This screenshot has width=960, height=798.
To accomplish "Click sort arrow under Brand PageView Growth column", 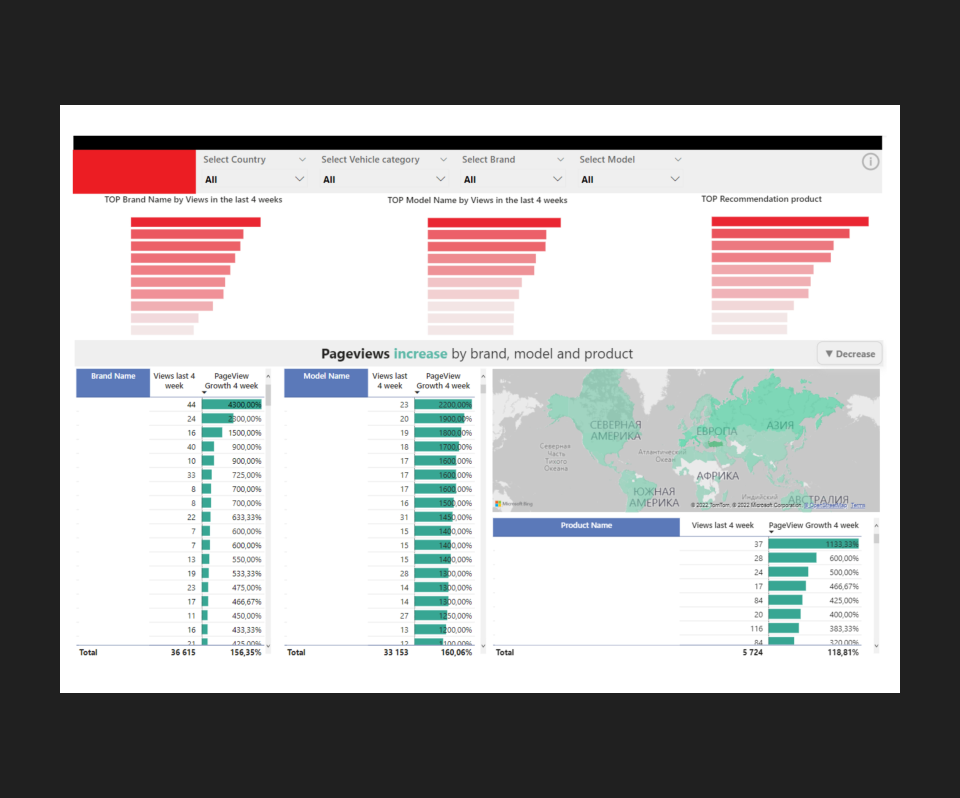I will click(x=205, y=393).
